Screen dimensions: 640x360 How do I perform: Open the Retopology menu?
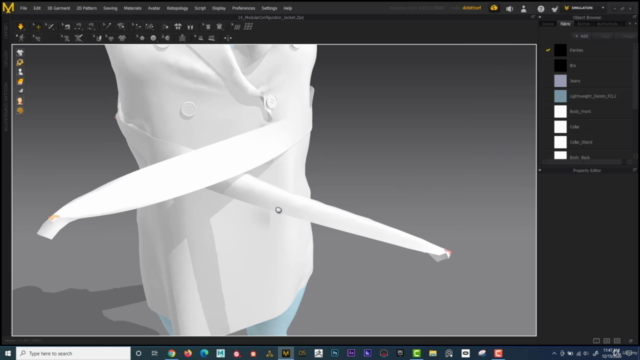coord(177,8)
